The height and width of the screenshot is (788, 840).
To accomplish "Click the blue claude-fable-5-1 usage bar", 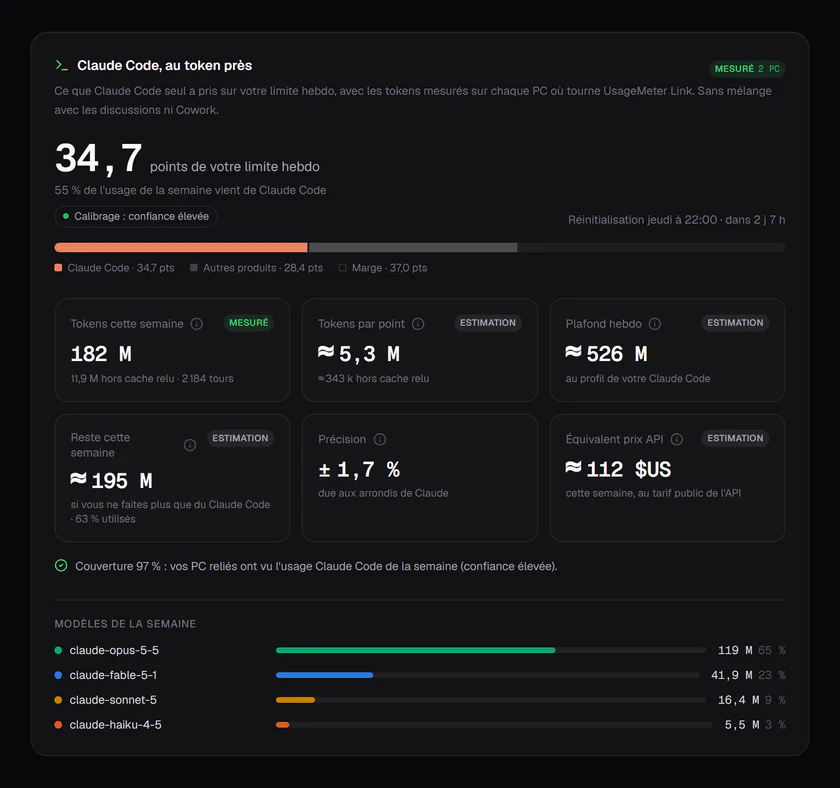I will coord(325,675).
